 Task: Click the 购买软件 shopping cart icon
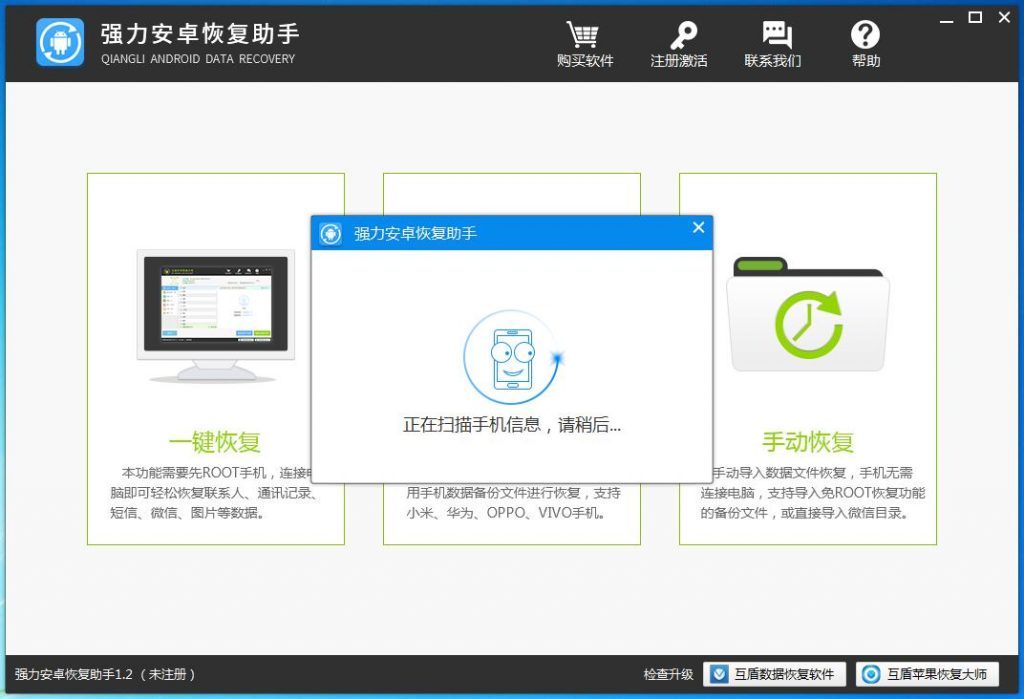[584, 36]
